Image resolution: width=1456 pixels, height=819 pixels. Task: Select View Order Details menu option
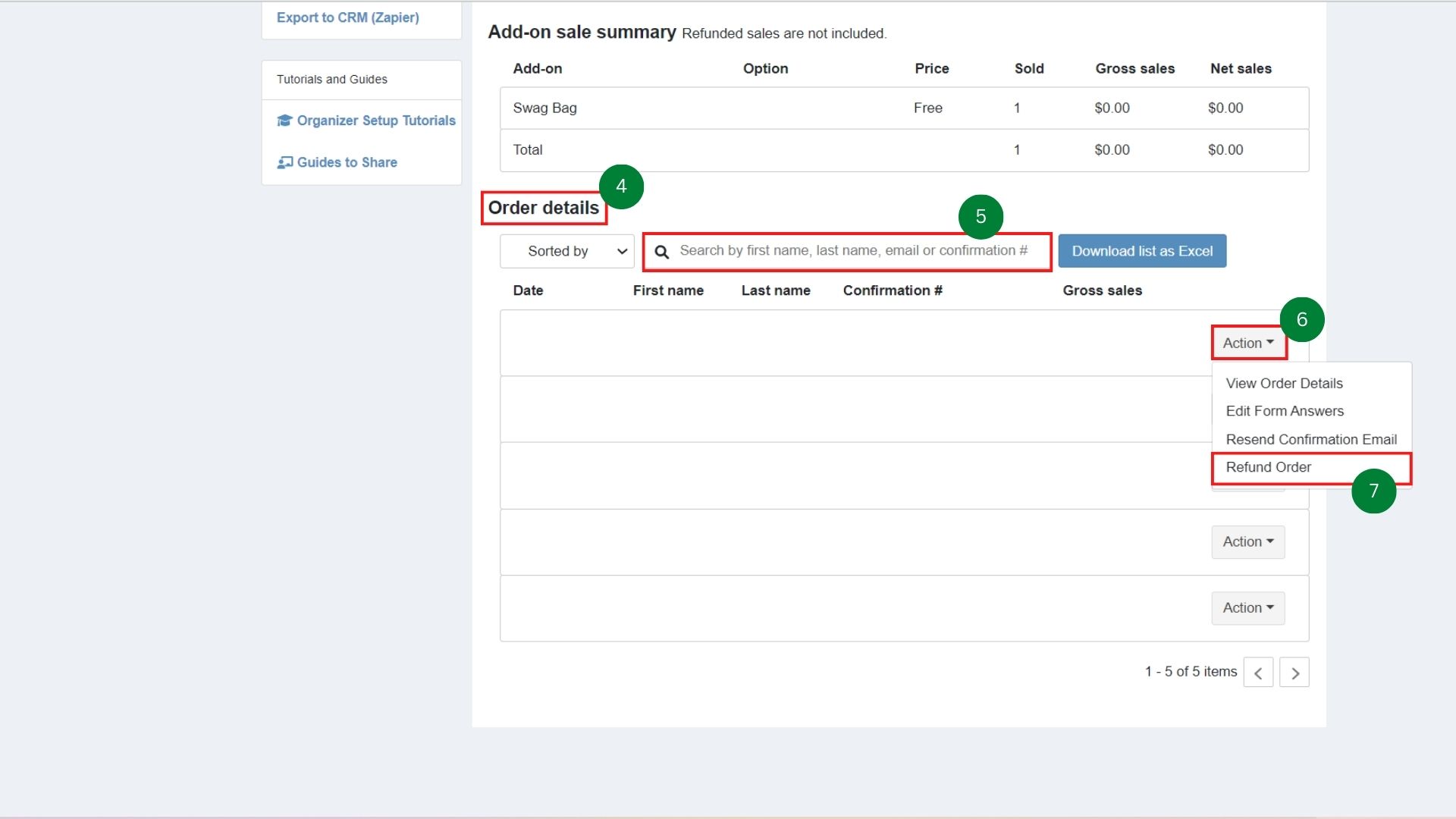click(1284, 384)
